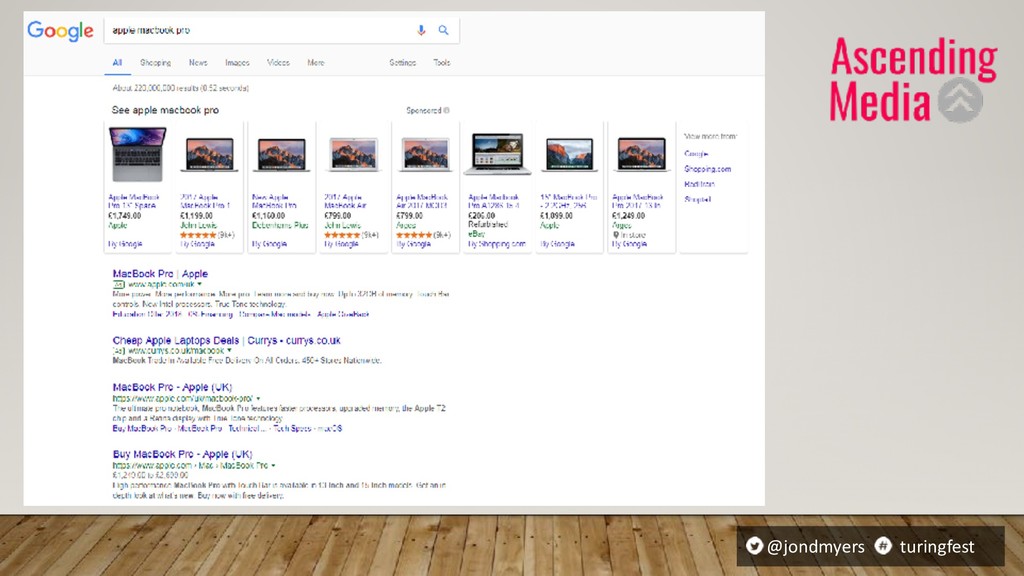Click 'Google' under View more from
Viewport: 1024px width, 576px height.
click(x=696, y=153)
